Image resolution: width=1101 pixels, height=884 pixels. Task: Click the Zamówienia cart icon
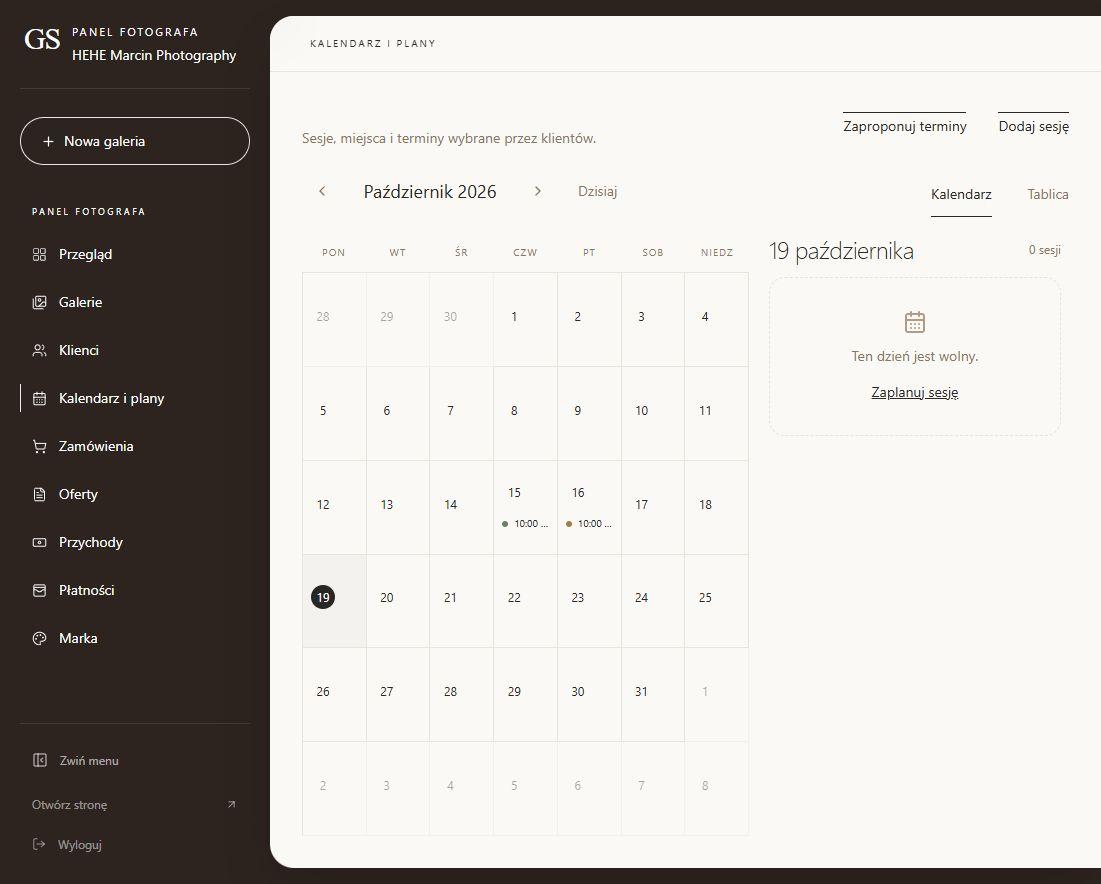pos(39,447)
